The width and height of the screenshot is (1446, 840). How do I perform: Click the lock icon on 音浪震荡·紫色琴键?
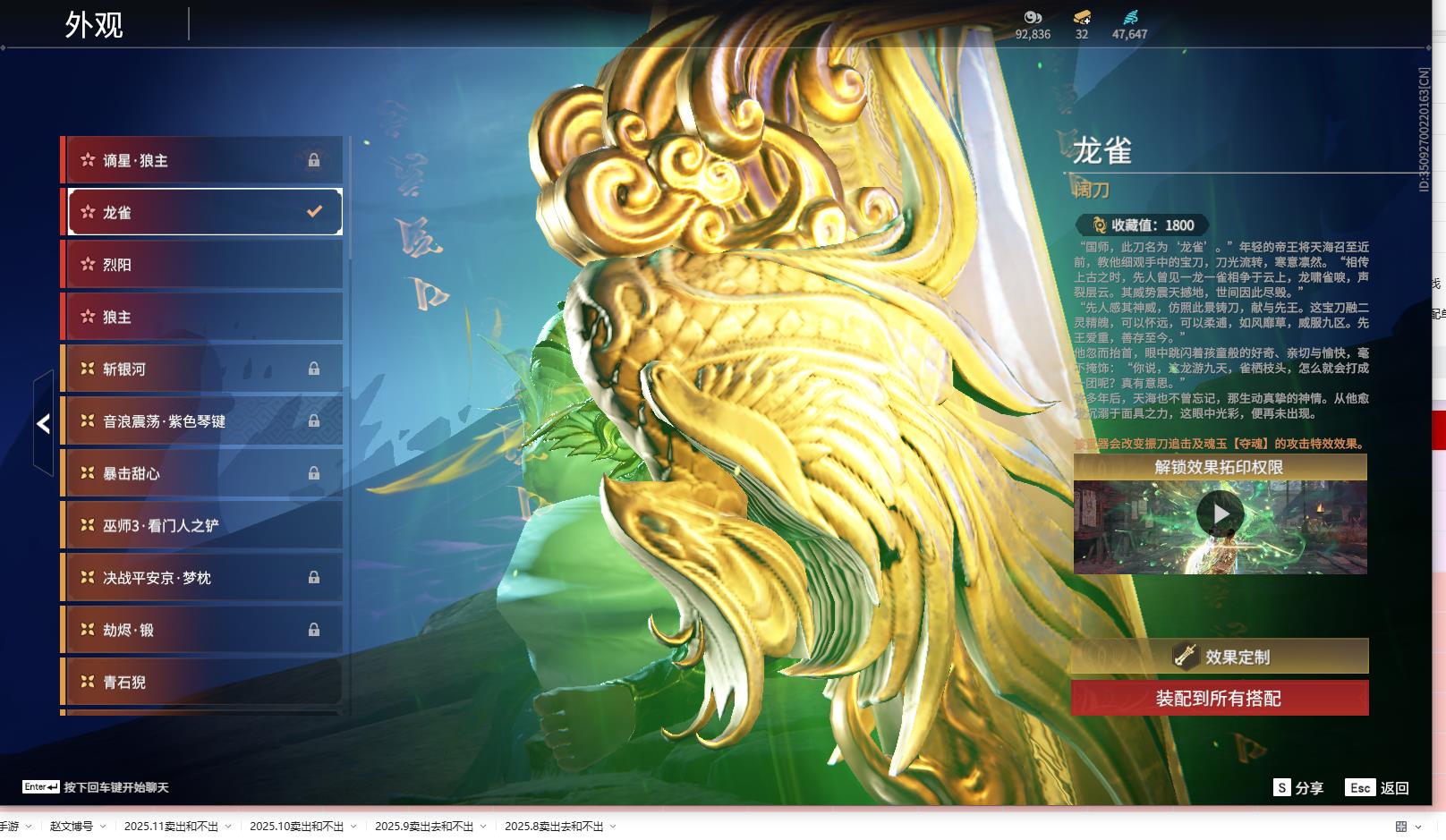[314, 420]
